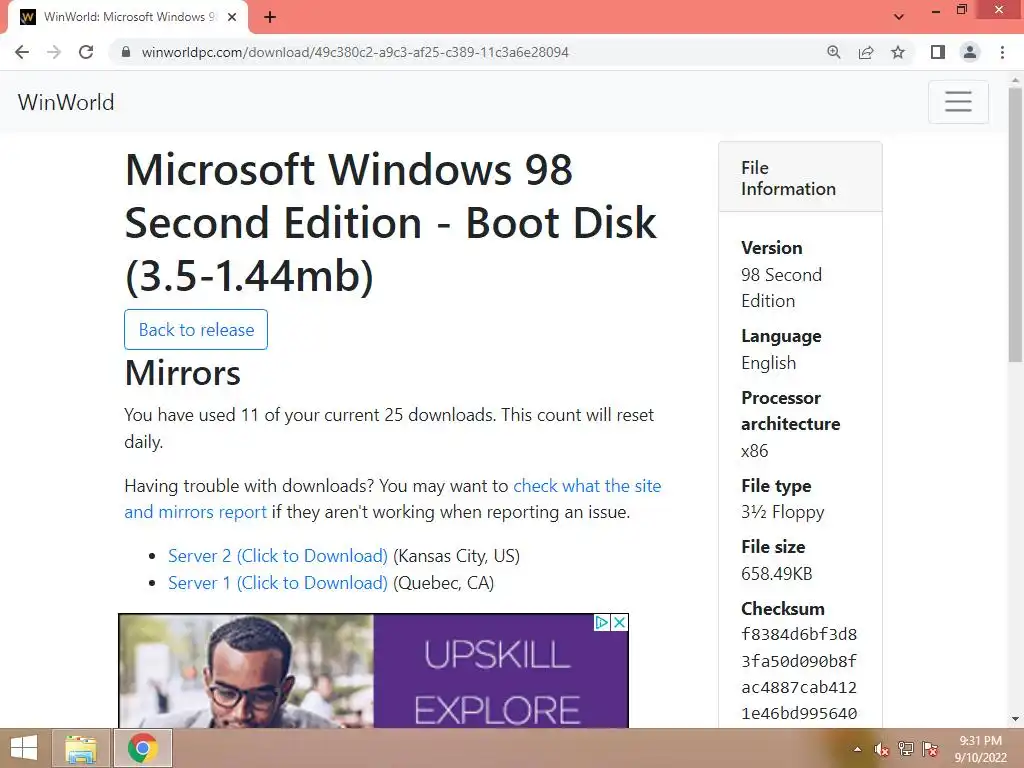This screenshot has height=768, width=1024.
Task: Click the AdChoices triangle icon
Action: click(x=602, y=622)
